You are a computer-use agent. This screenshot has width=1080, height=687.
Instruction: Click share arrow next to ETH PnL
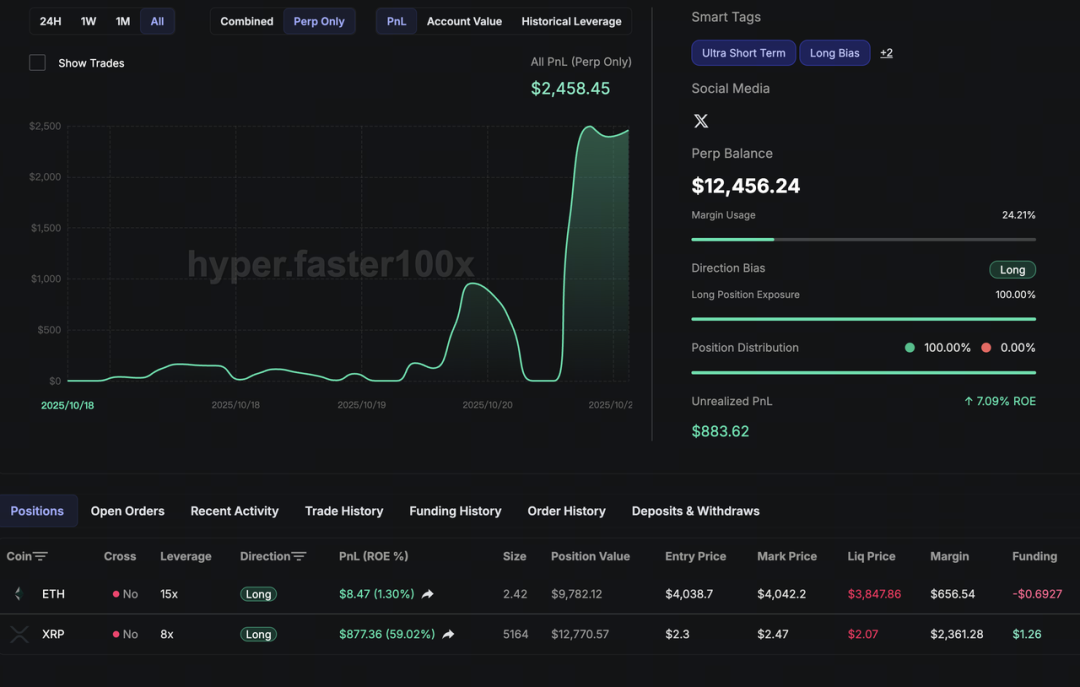point(428,594)
